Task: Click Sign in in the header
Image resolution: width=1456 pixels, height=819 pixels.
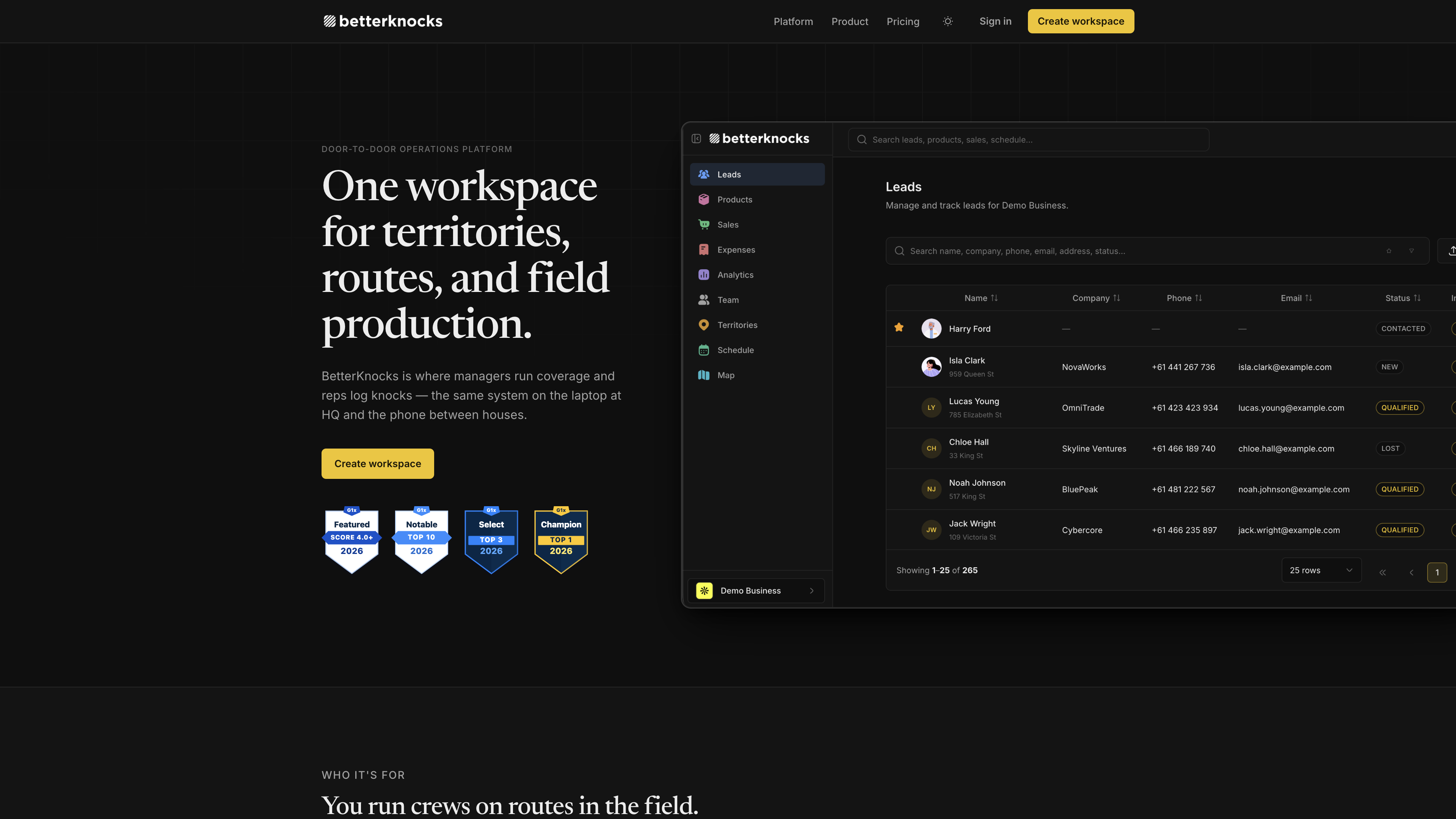Action: (995, 21)
